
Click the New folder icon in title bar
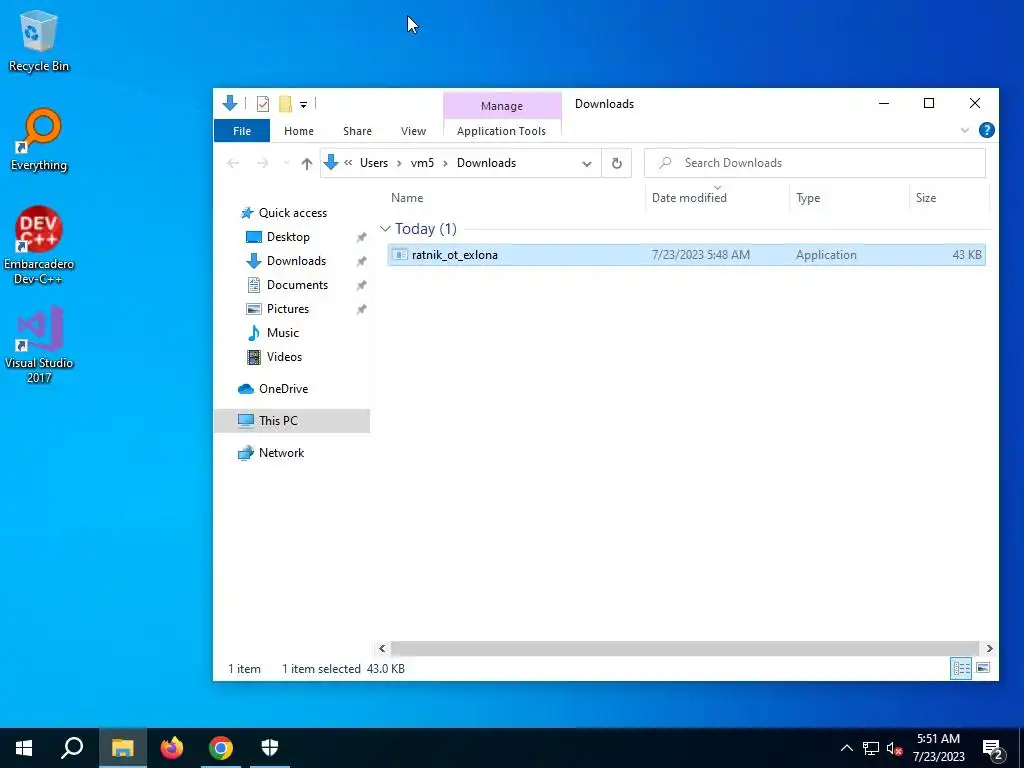pyautogui.click(x=285, y=104)
